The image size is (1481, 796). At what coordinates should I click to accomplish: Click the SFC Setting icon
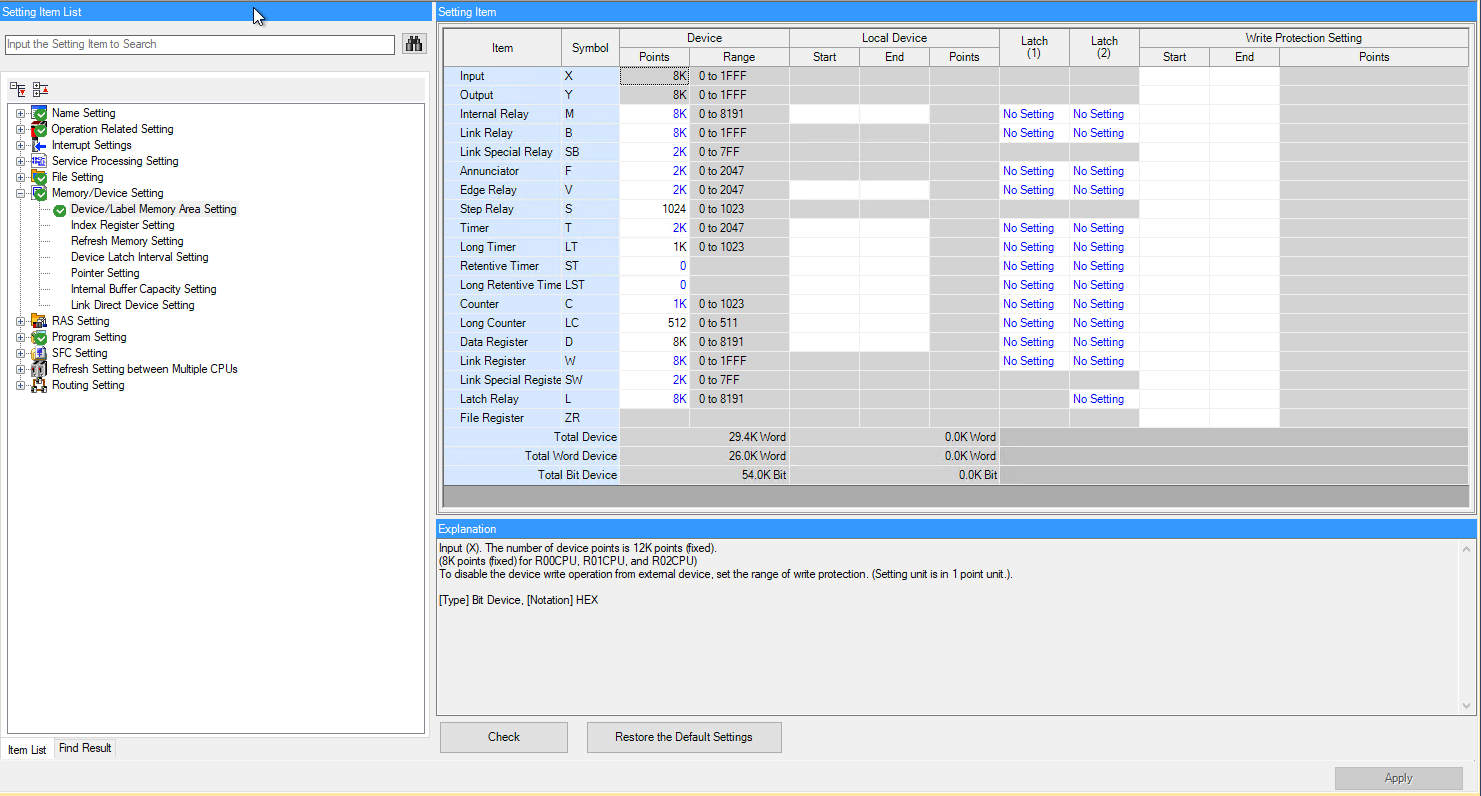[x=39, y=353]
